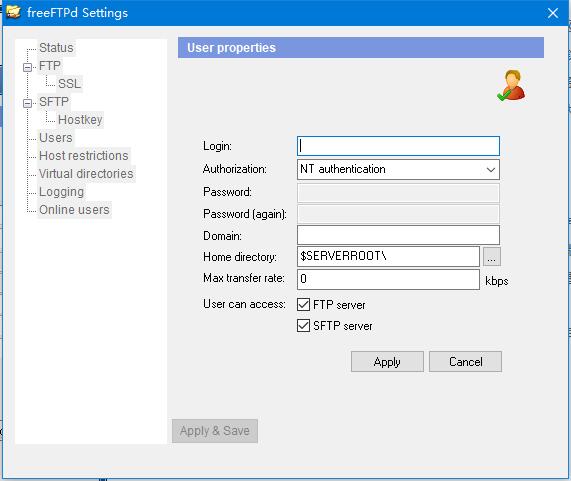Open Logging settings
Screen dimensions: 571x481
(62, 192)
